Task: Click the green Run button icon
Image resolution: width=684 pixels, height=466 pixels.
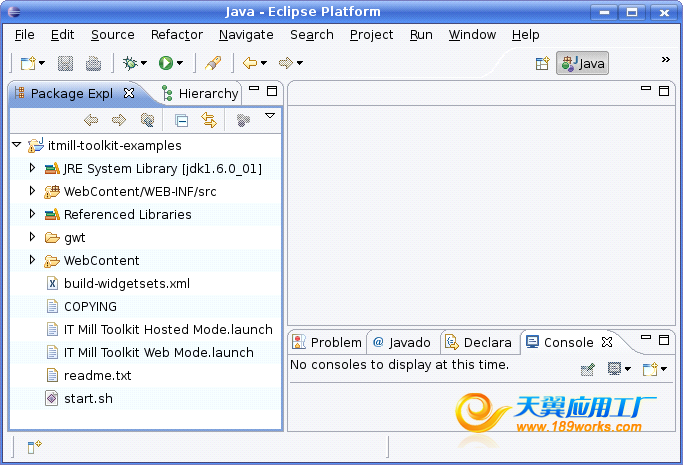Action: [x=166, y=63]
